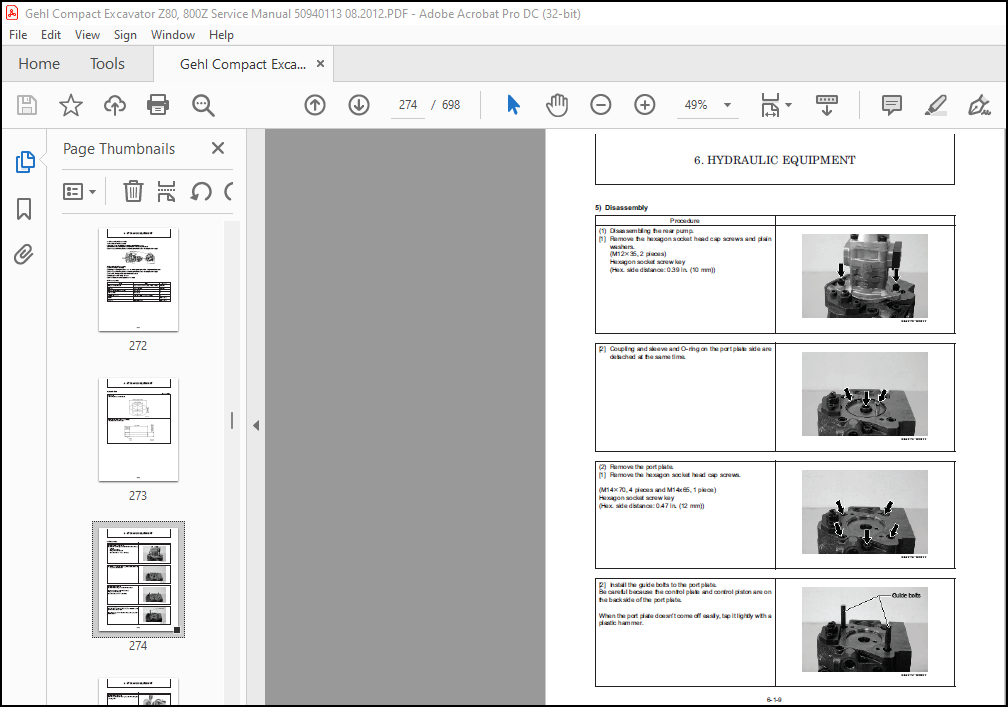Switch to the Home tab
This screenshot has height=707, width=1008.
point(39,64)
